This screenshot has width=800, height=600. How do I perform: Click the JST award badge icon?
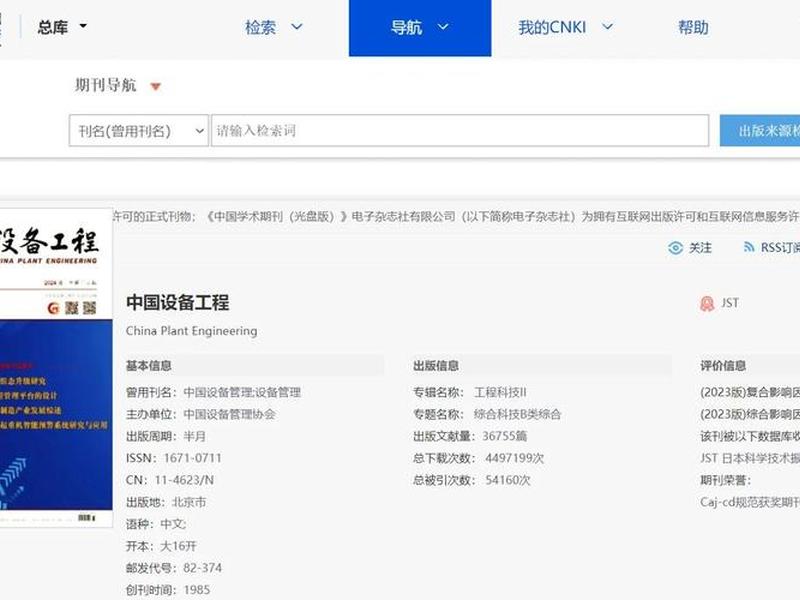click(707, 304)
